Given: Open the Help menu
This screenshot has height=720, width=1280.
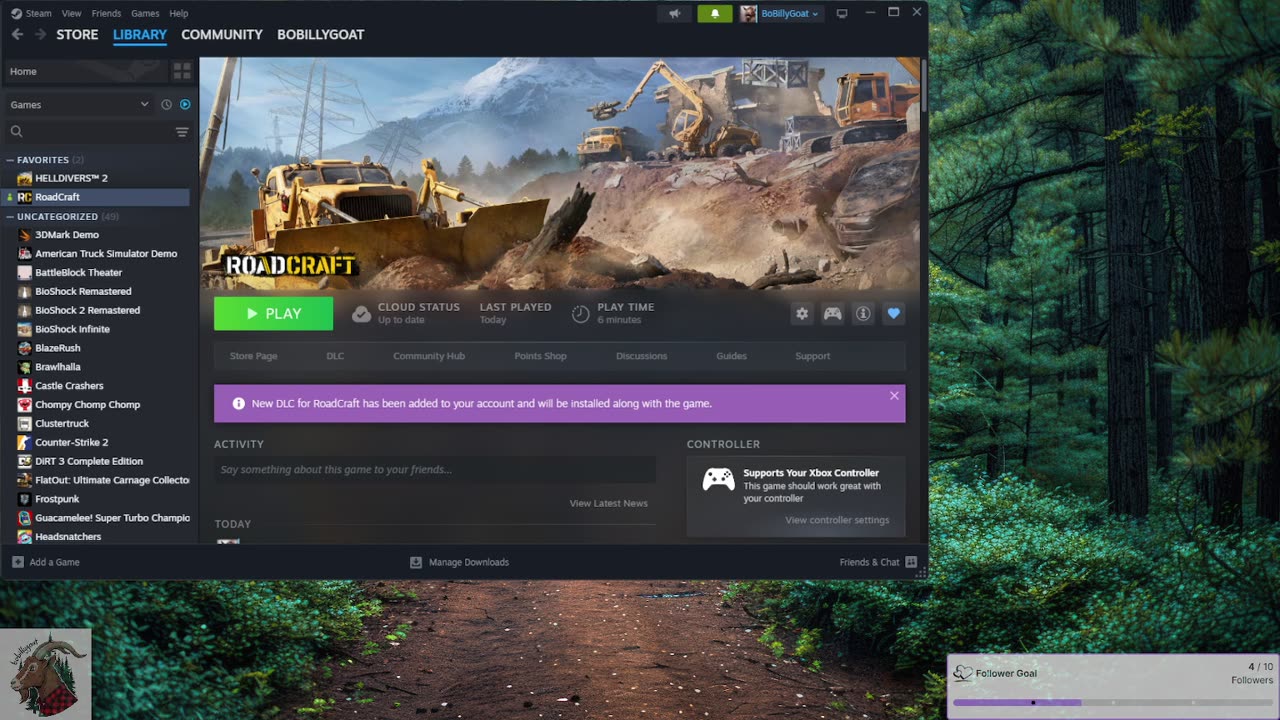Looking at the screenshot, I should [x=179, y=13].
